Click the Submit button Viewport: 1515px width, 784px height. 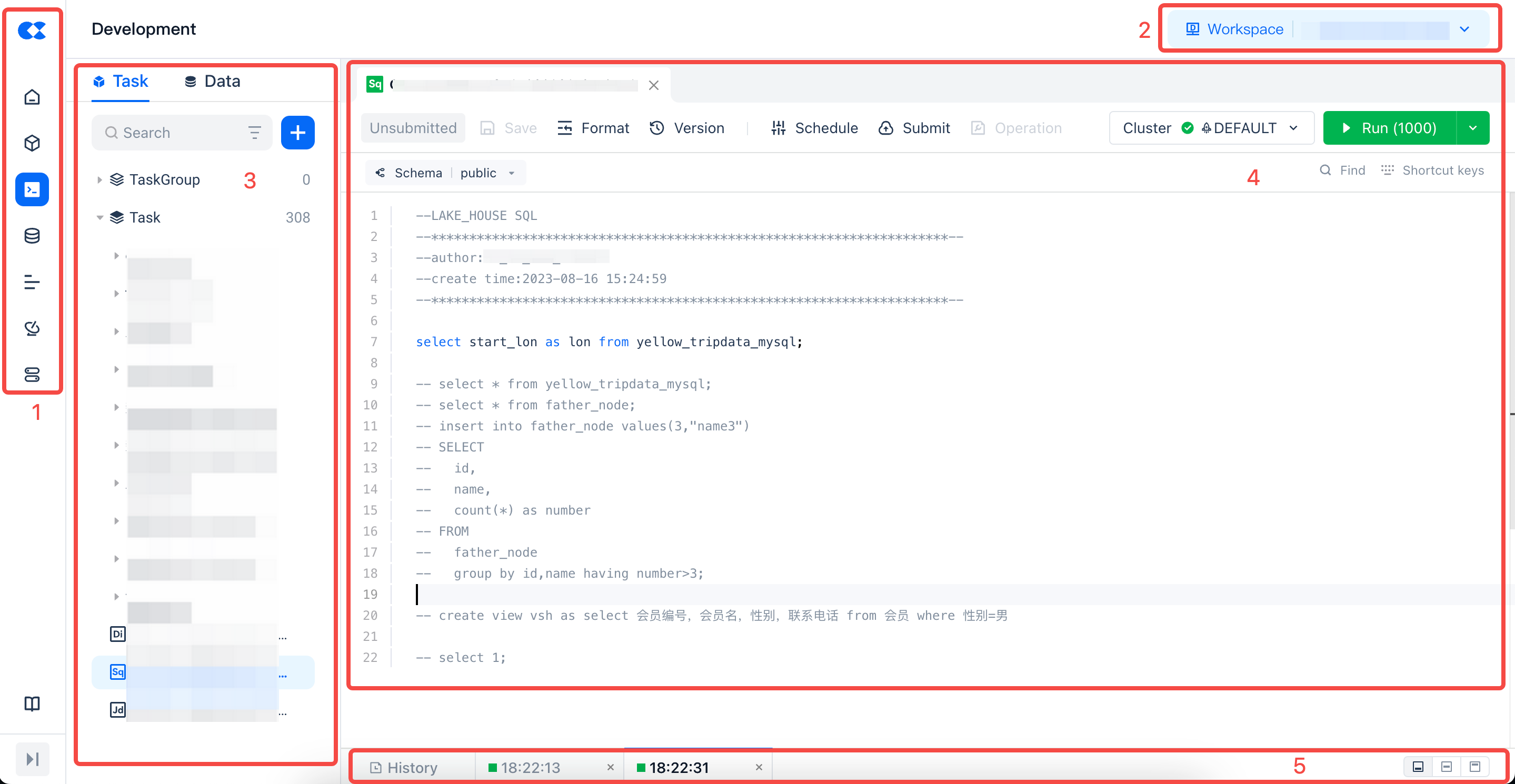(x=914, y=128)
